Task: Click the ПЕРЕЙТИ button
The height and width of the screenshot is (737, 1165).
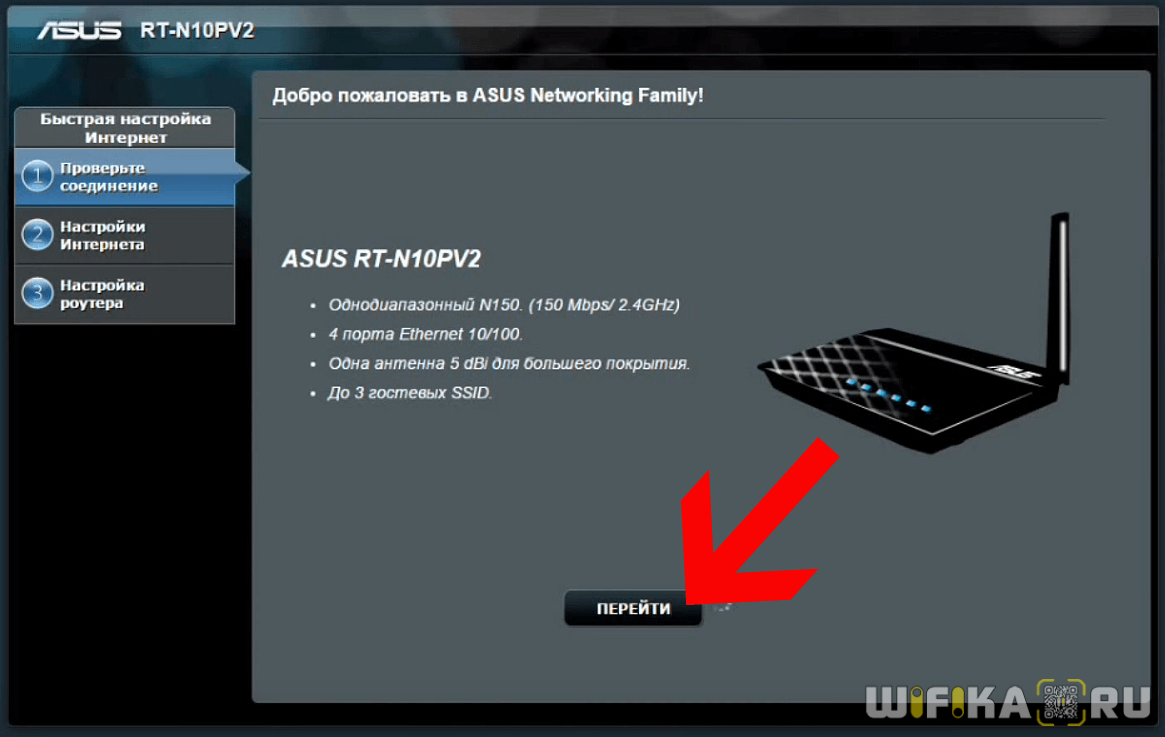Action: [633, 608]
